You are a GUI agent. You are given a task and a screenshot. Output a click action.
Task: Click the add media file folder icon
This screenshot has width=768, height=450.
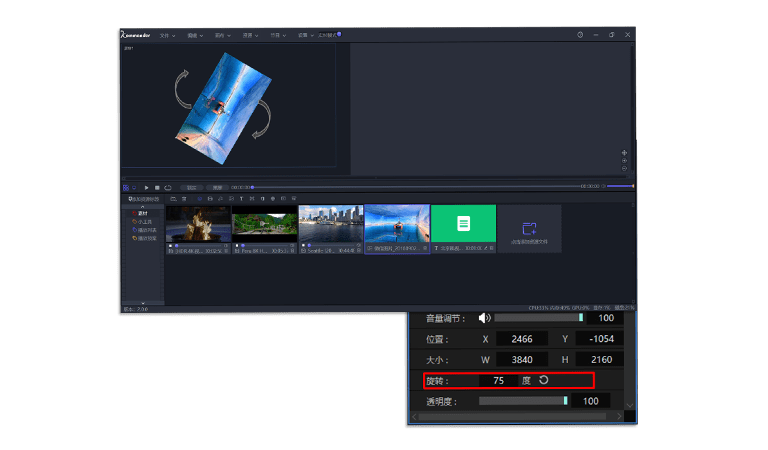pos(530,229)
